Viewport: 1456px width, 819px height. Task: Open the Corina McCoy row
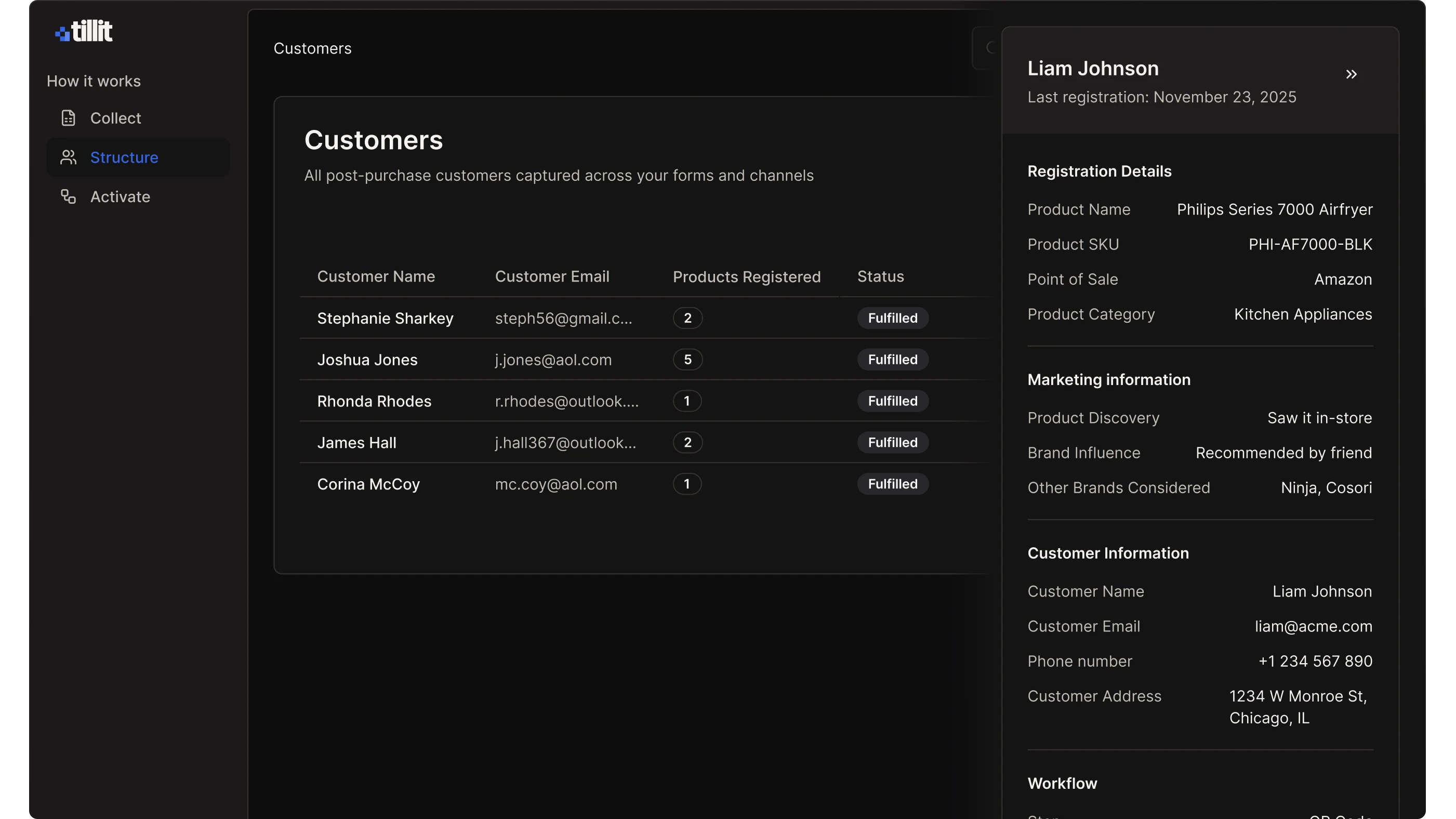(368, 484)
